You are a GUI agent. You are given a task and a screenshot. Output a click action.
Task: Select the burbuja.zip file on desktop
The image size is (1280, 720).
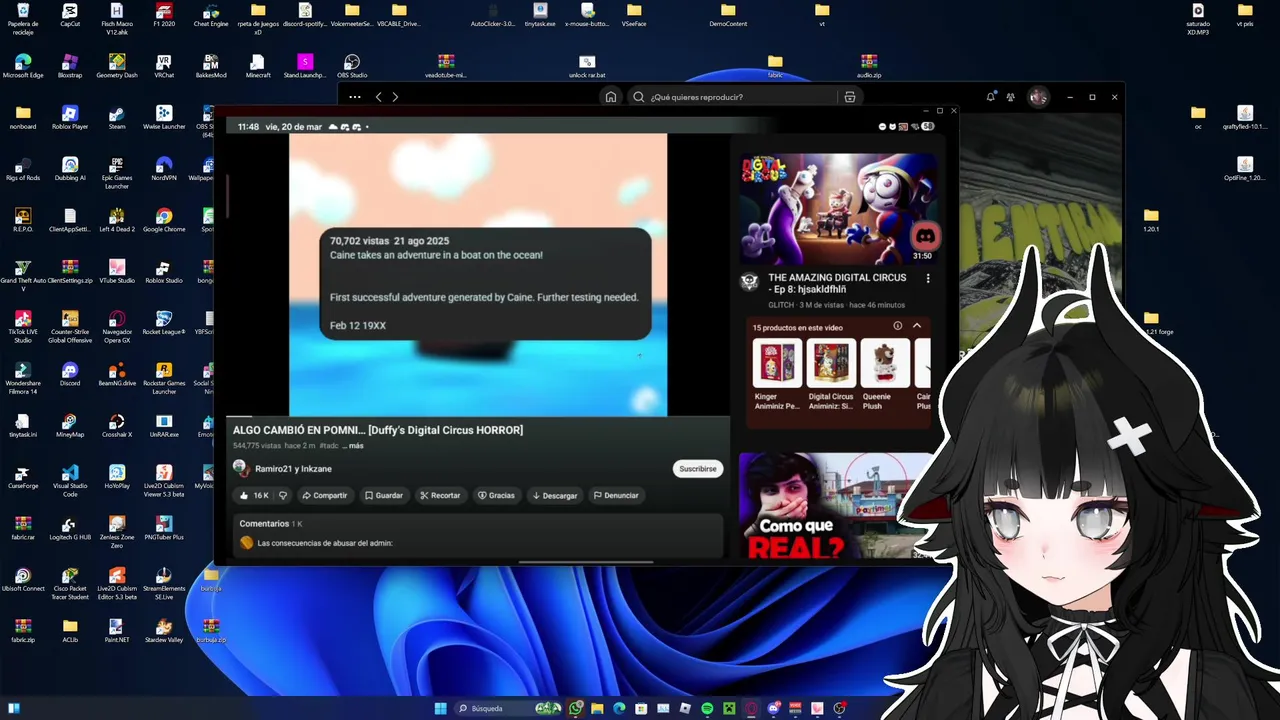(x=211, y=631)
